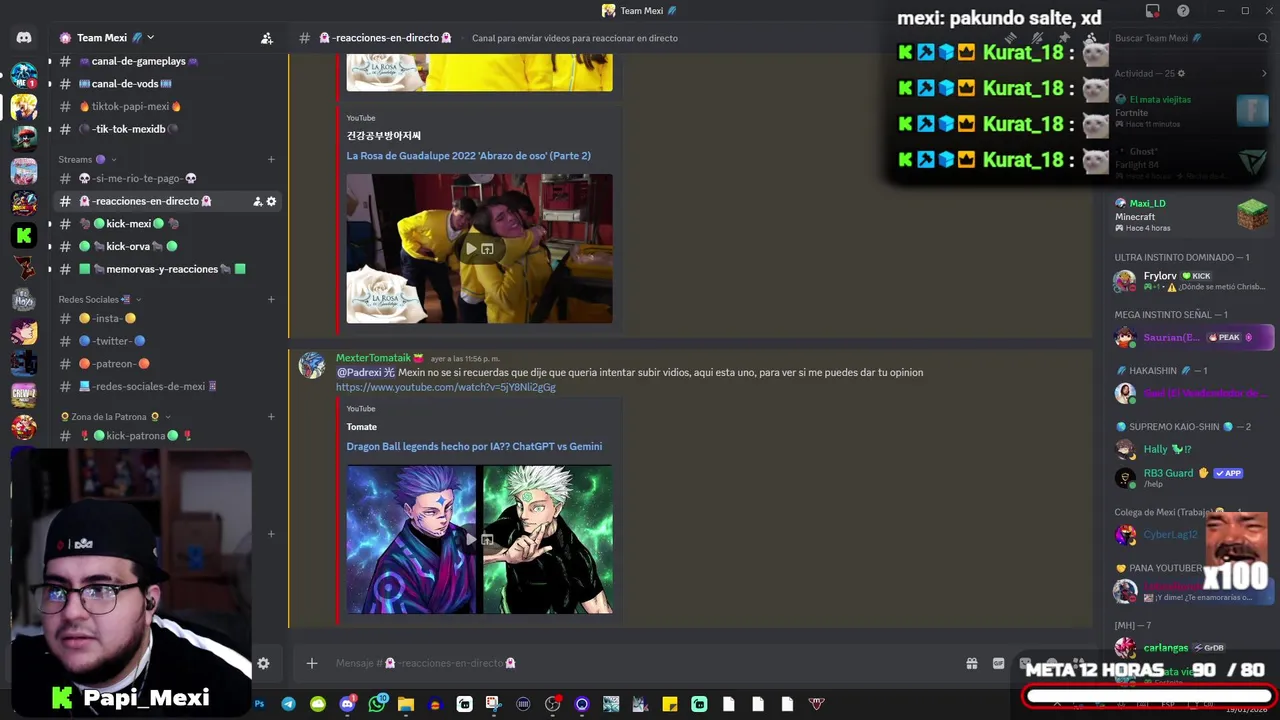This screenshot has width=1280, height=720.
Task: Open invite people icon in Team Mexi header
Action: point(267,38)
